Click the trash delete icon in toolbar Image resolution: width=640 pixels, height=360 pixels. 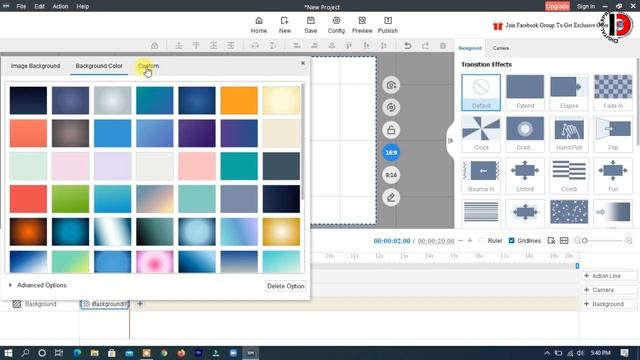443,46
